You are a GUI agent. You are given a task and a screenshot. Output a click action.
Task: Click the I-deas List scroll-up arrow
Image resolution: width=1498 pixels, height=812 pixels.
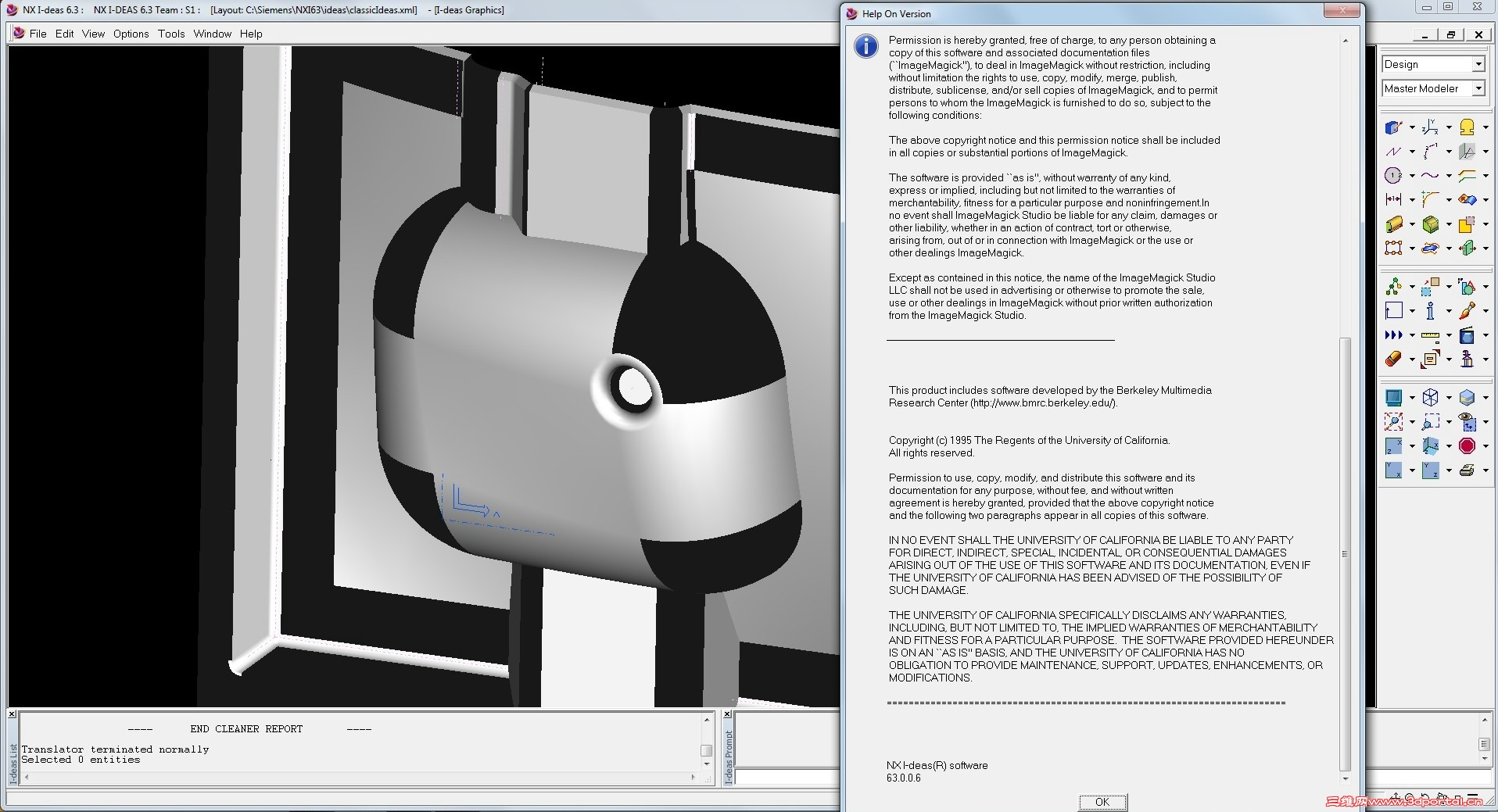tap(707, 719)
